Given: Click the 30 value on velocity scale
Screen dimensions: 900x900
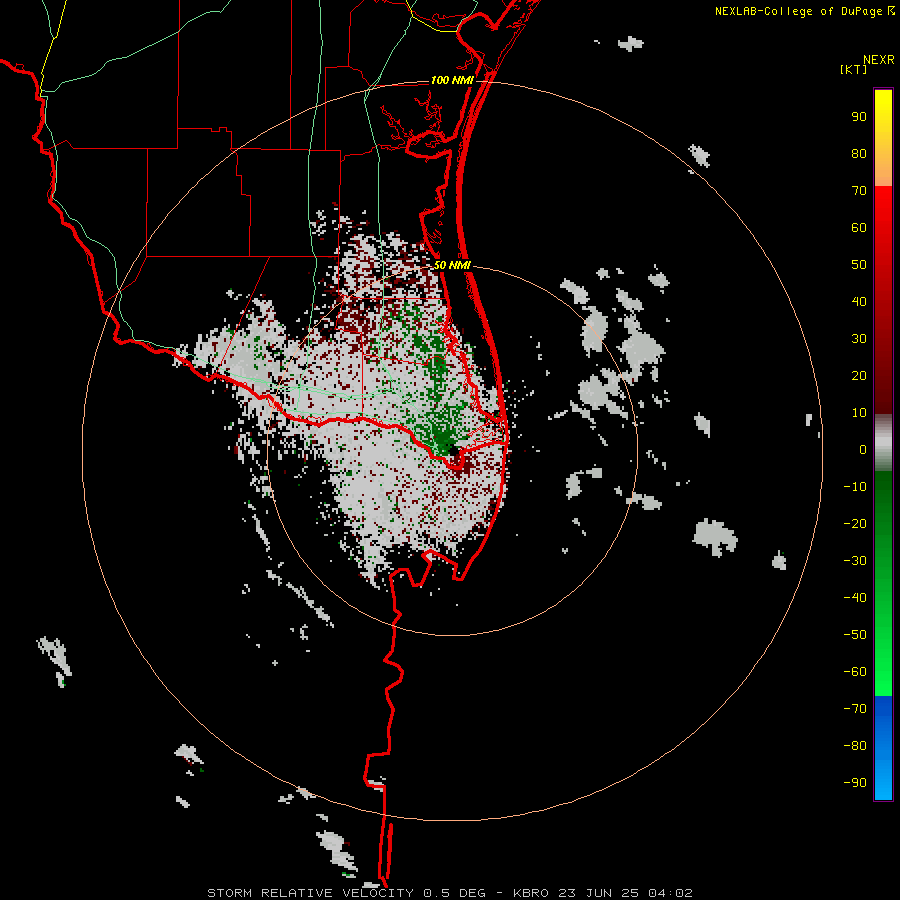Looking at the screenshot, I should pyautogui.click(x=859, y=339).
